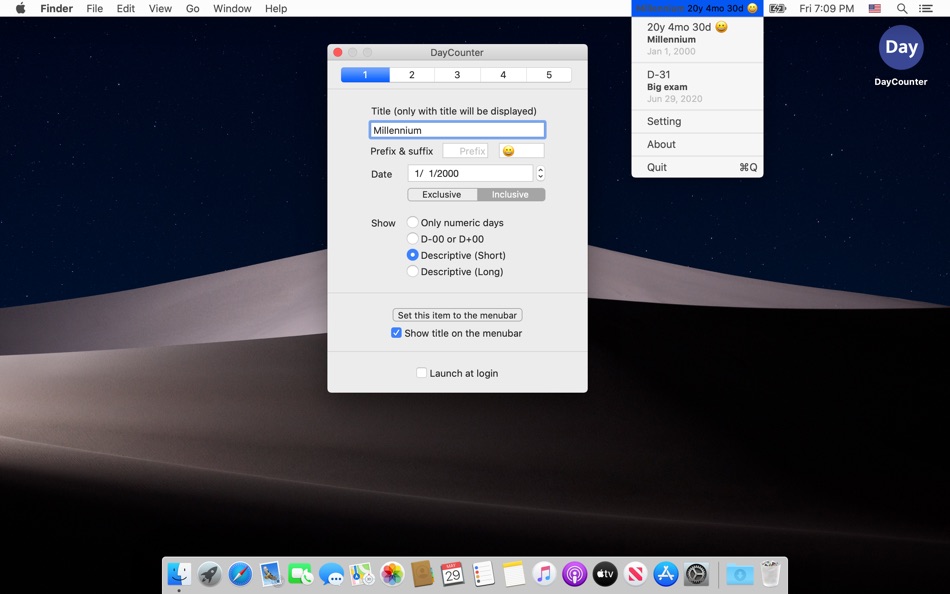Open Messages in the Dock
Viewport: 950px width, 594px height.
331,573
